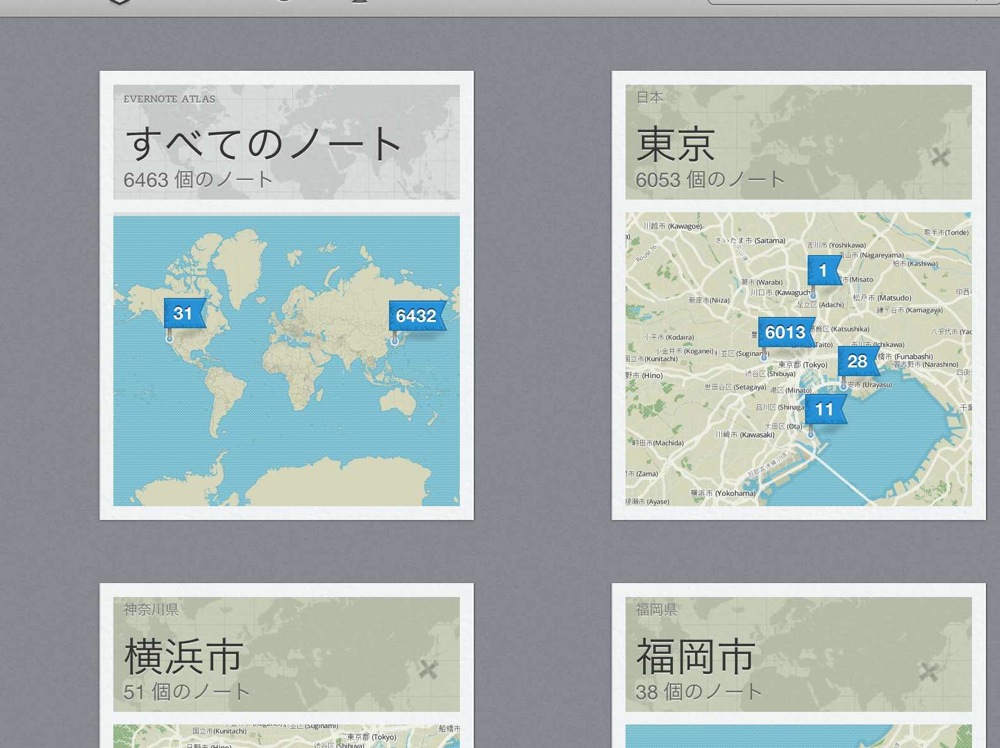This screenshot has width=1000, height=748.
Task: Click the Tokyo area map thumbnail
Action: click(x=798, y=359)
